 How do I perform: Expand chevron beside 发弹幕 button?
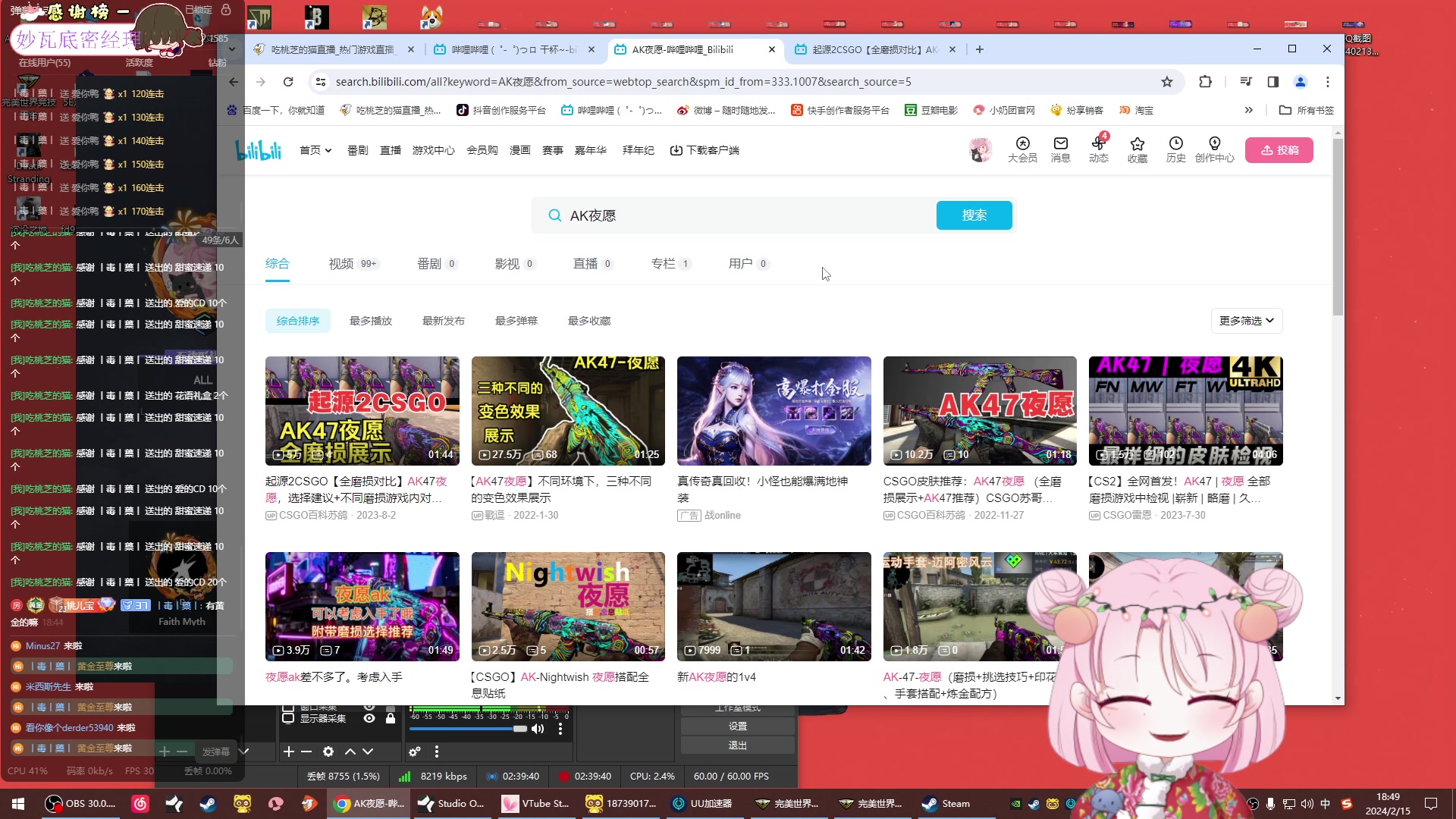pos(243,752)
